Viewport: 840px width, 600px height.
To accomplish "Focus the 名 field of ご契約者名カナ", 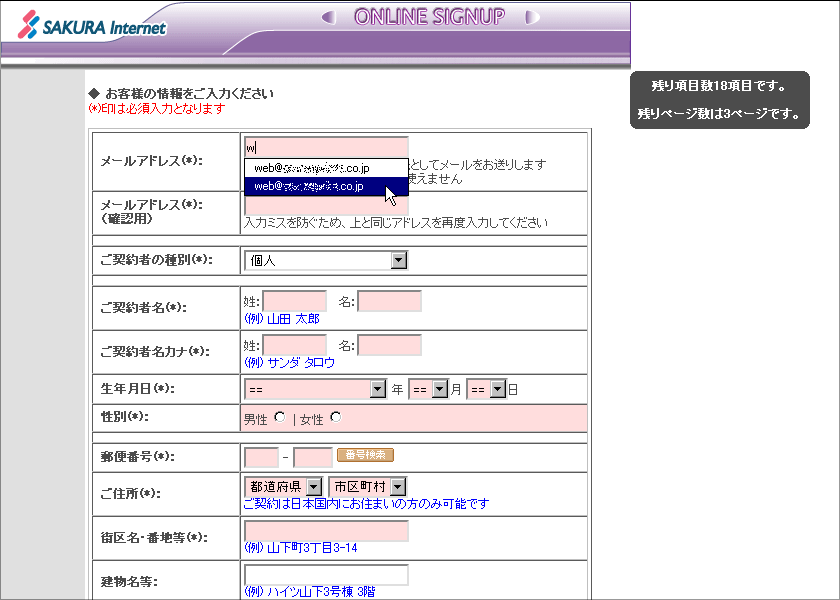I will (x=389, y=346).
